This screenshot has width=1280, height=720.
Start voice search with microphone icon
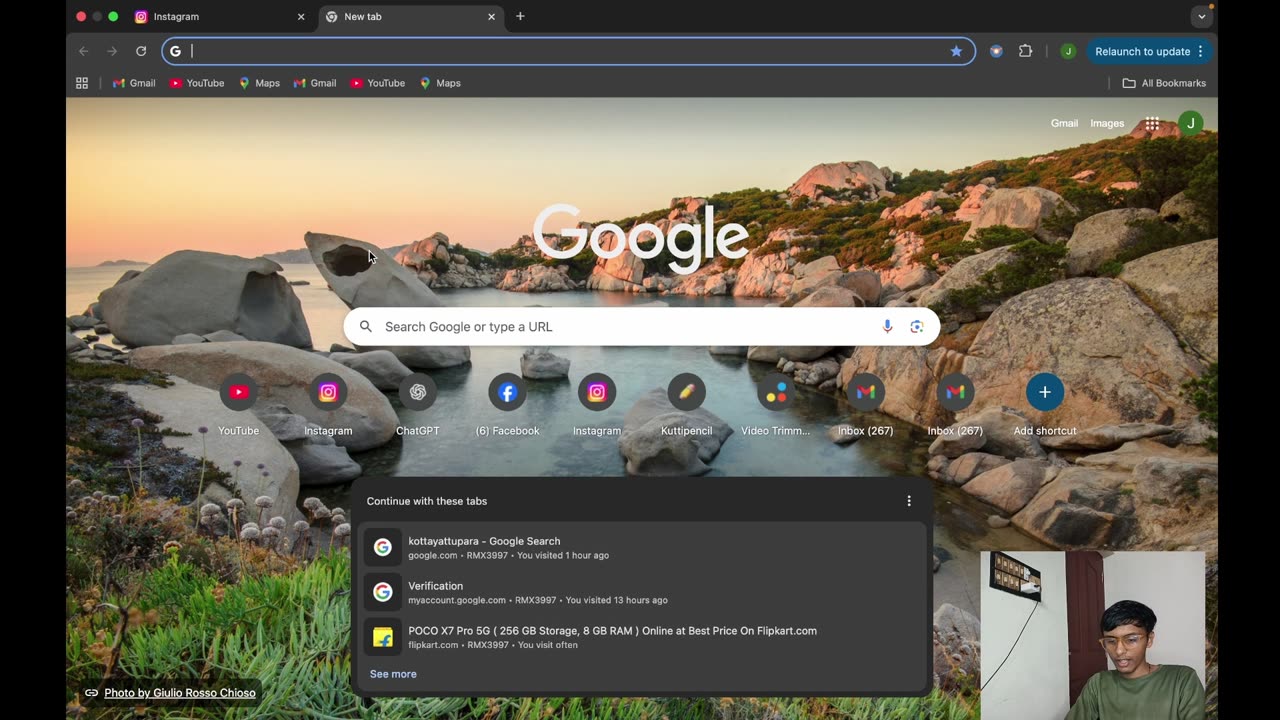point(887,326)
